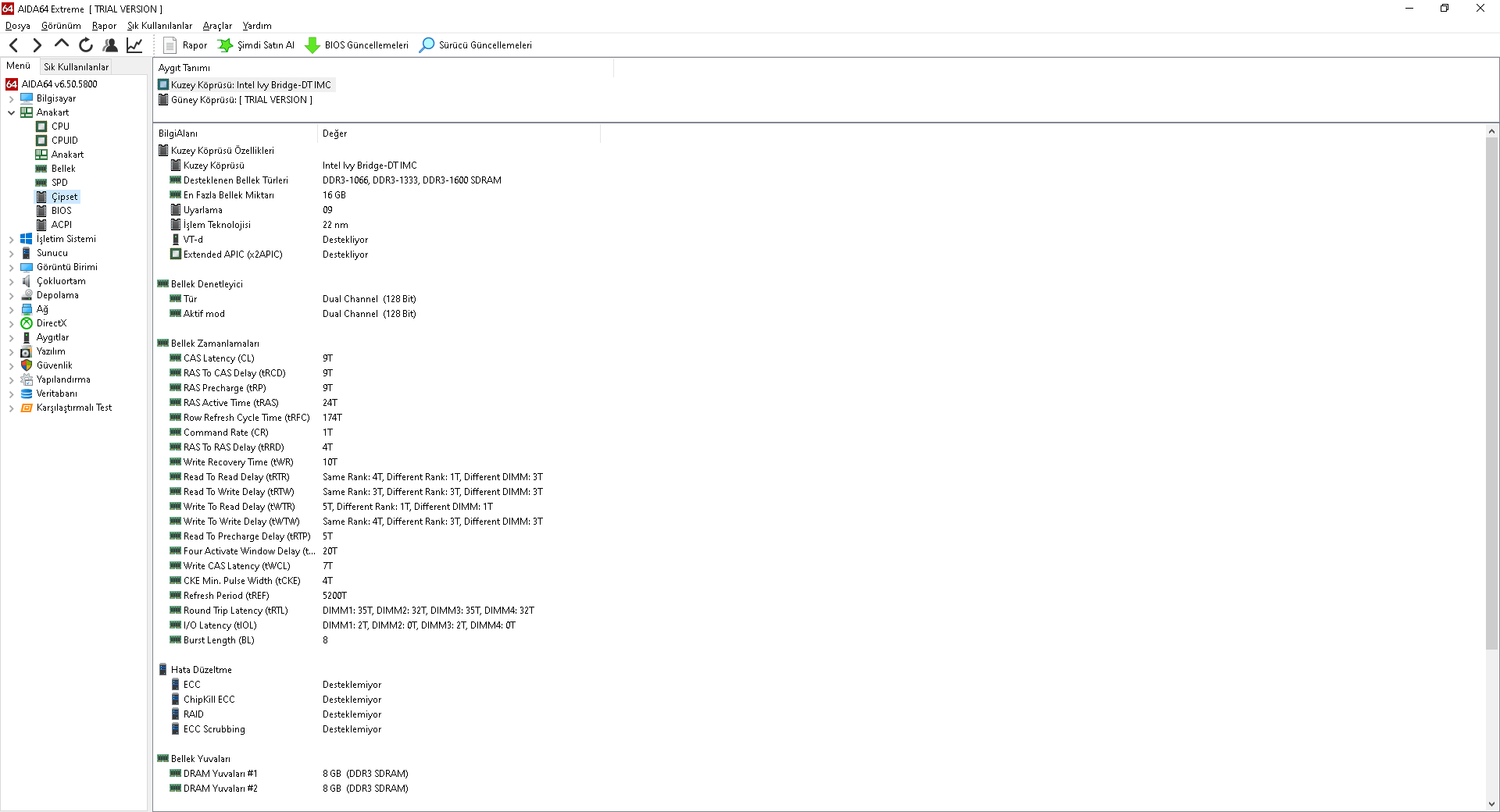Screen dimensions: 1500x812
Task: Select CPUID in the sidebar tree
Action: (x=65, y=141)
